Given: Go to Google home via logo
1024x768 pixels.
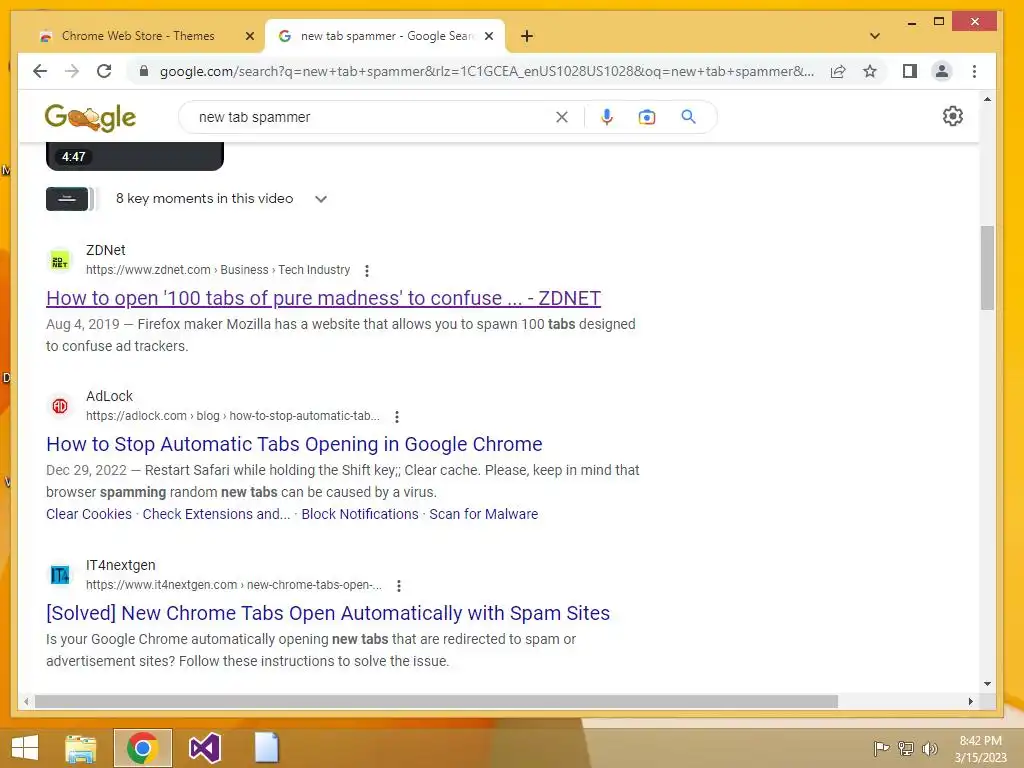Looking at the screenshot, I should tap(90, 118).
